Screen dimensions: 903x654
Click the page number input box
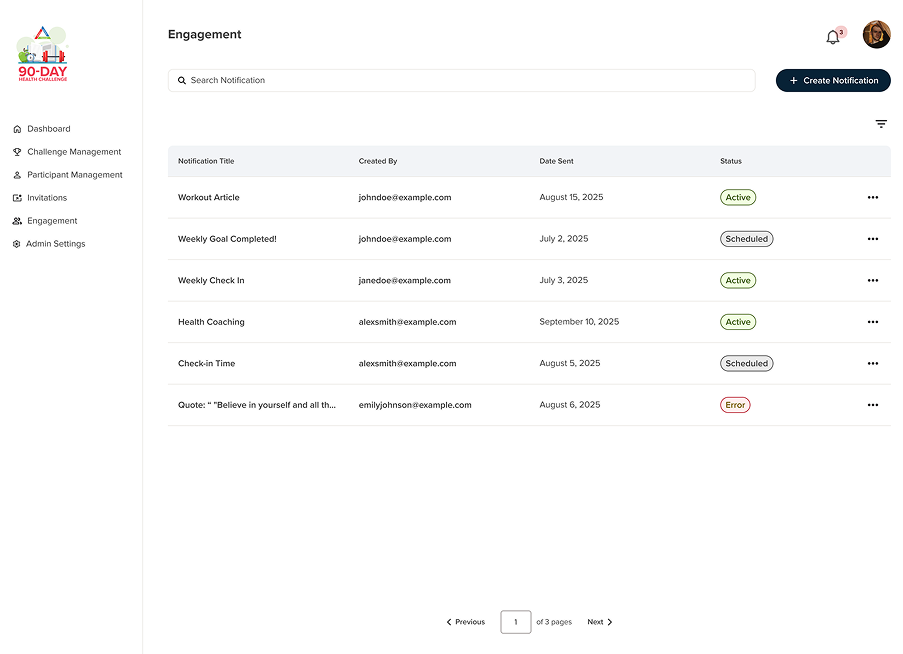pos(516,622)
